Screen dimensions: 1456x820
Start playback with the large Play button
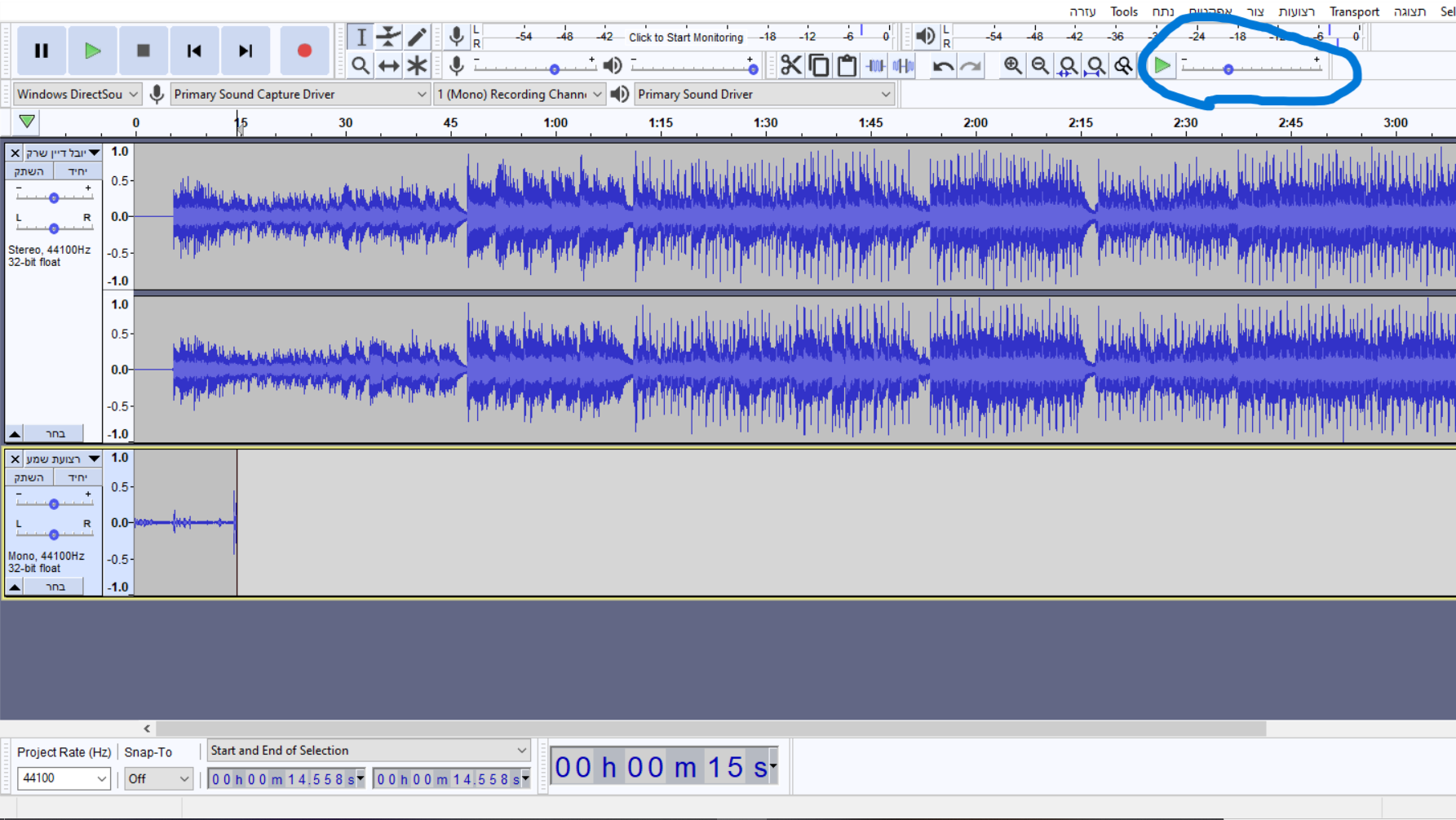[92, 51]
